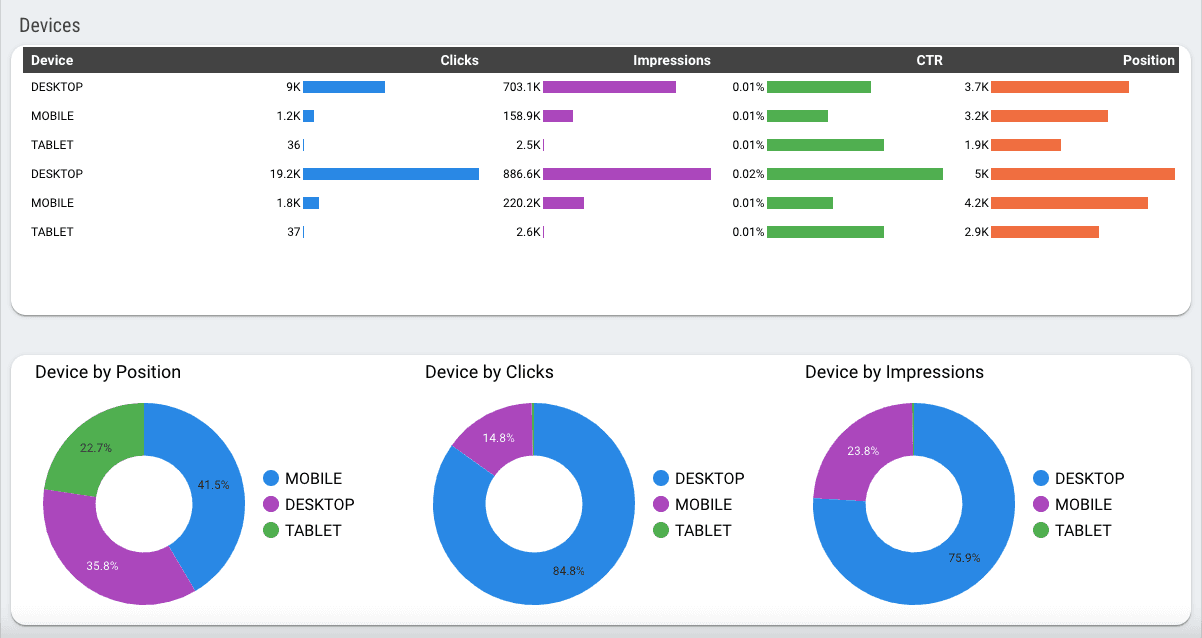Click green TABLET legend dot in Device by Clicks
This screenshot has width=1202, height=638.
click(x=661, y=531)
